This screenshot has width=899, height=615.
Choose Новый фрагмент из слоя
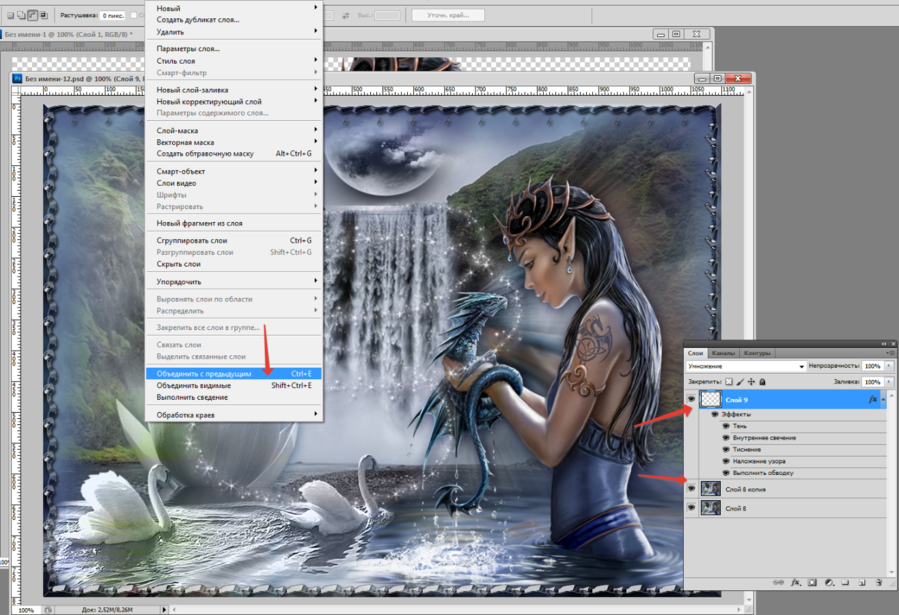[x=234, y=224]
